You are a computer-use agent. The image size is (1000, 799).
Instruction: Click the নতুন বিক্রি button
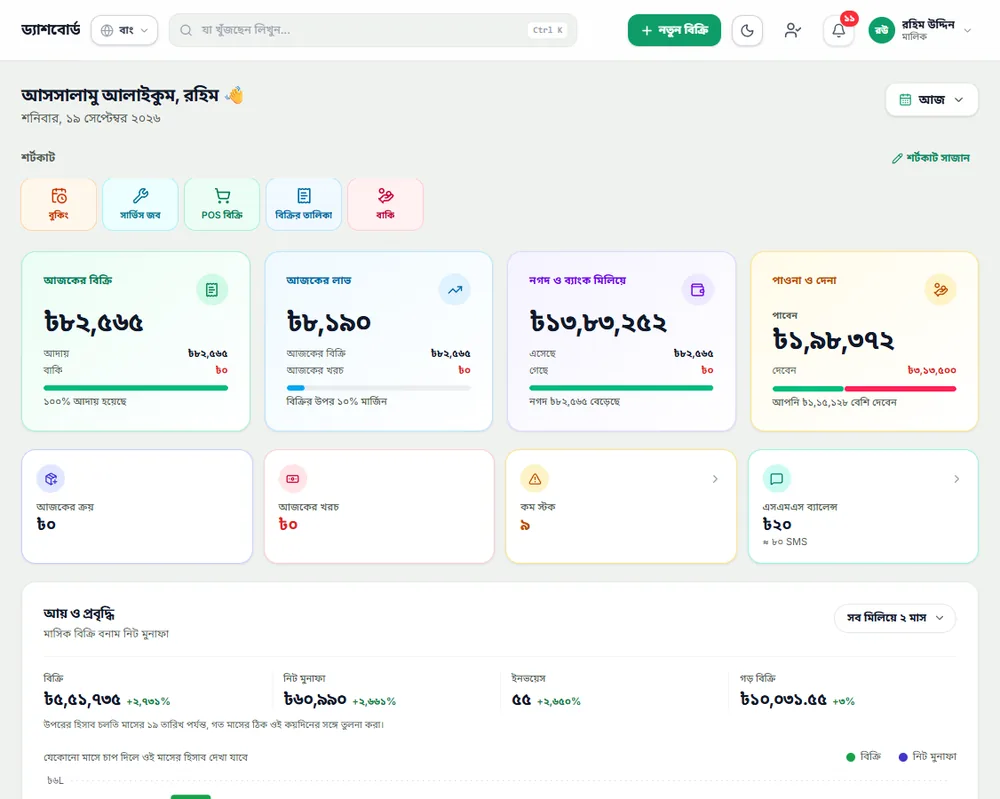click(674, 30)
